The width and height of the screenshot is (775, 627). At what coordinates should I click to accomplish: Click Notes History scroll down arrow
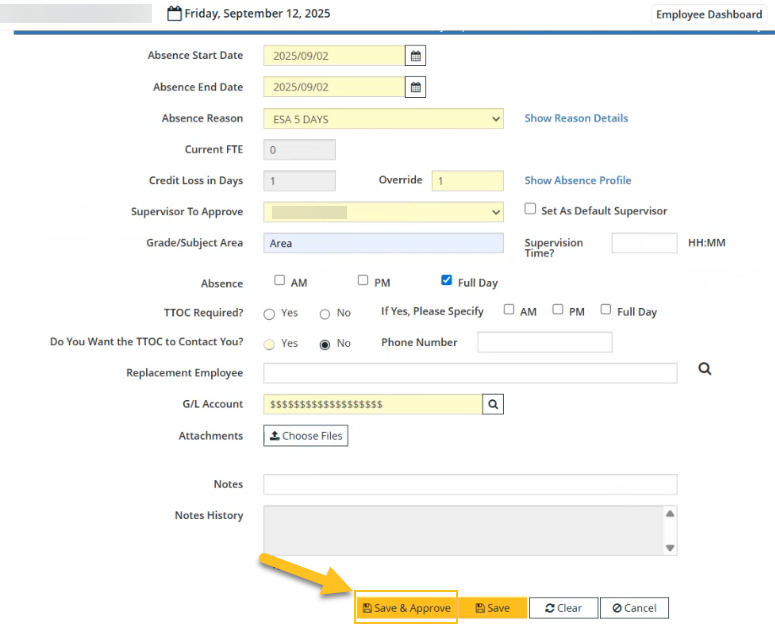click(x=670, y=547)
